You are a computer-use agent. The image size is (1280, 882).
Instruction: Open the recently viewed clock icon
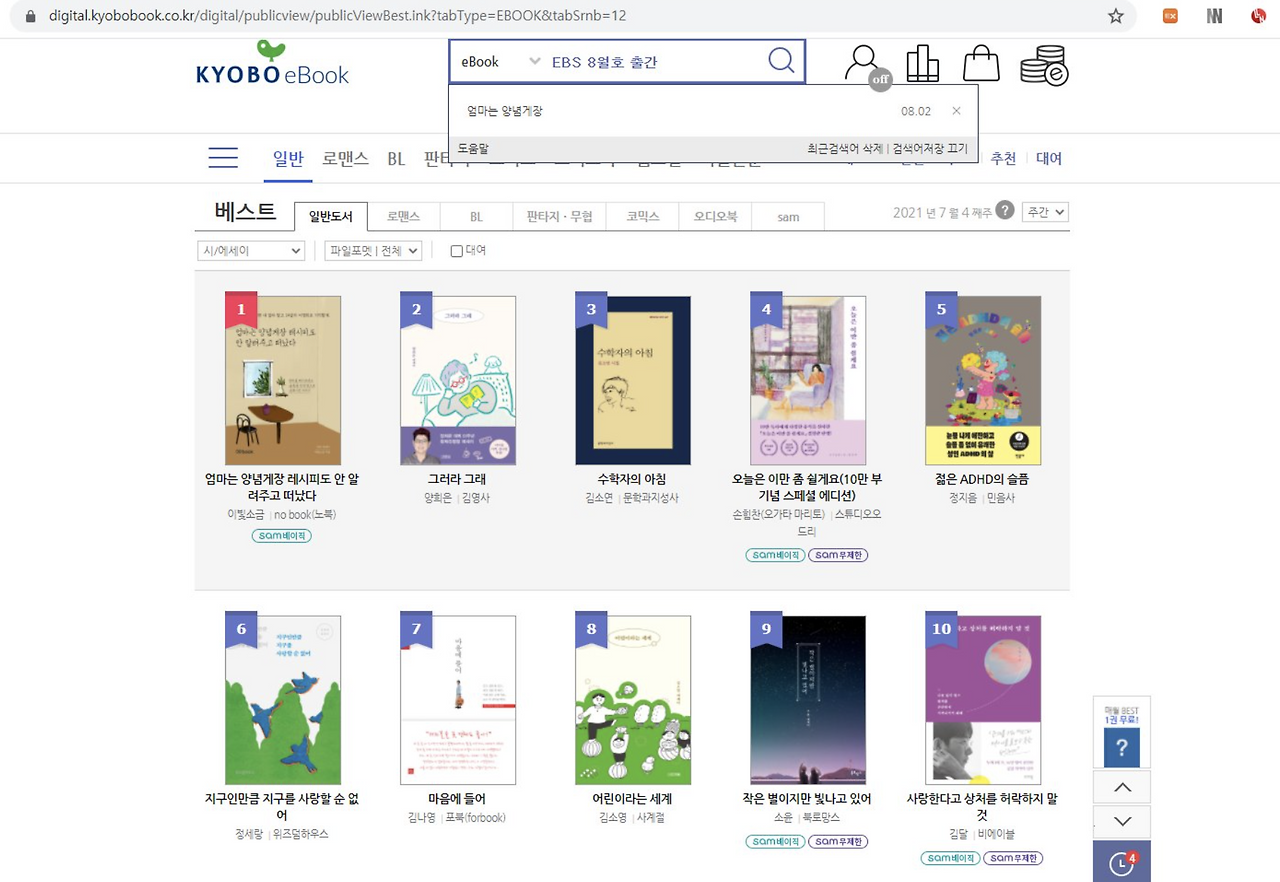pos(1122,862)
